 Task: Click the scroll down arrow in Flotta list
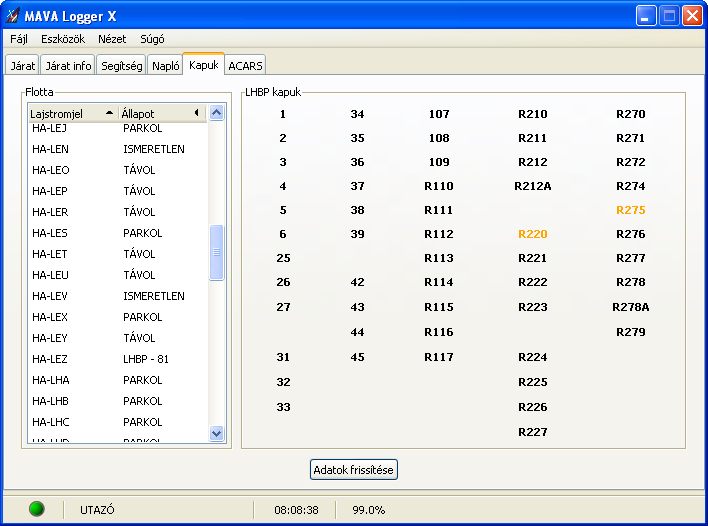click(217, 433)
